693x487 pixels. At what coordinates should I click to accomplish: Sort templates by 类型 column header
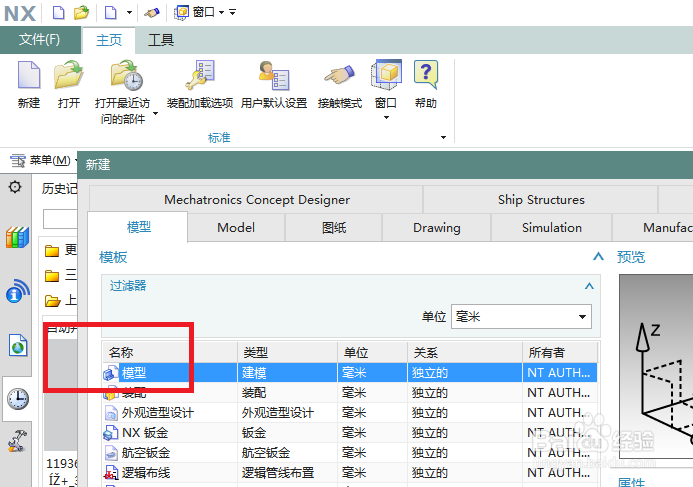(288, 352)
